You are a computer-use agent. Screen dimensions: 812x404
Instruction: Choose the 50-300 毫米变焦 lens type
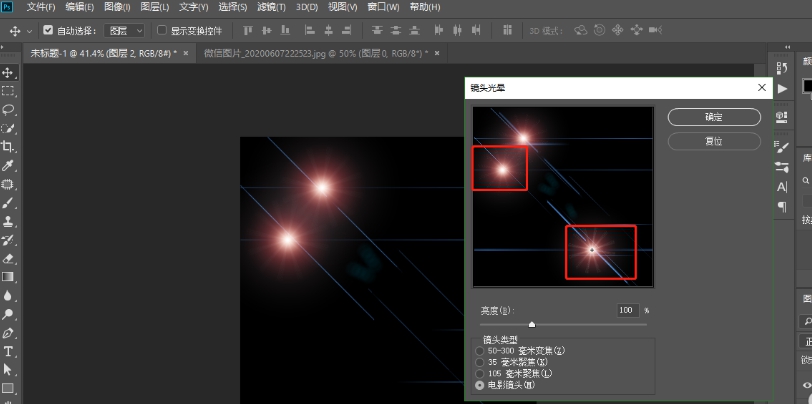480,351
